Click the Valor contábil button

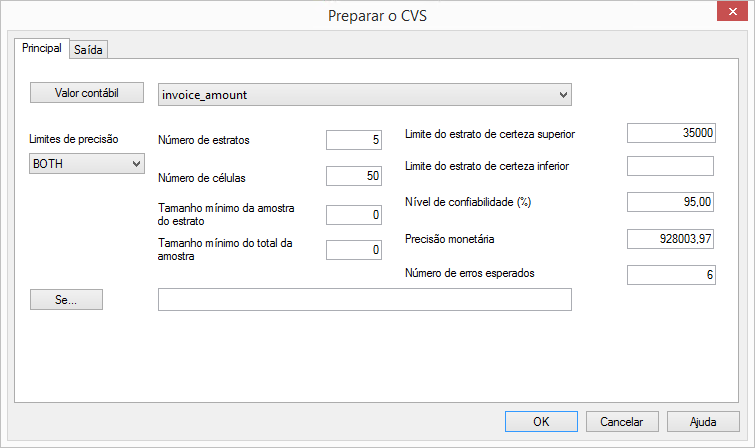tap(87, 93)
